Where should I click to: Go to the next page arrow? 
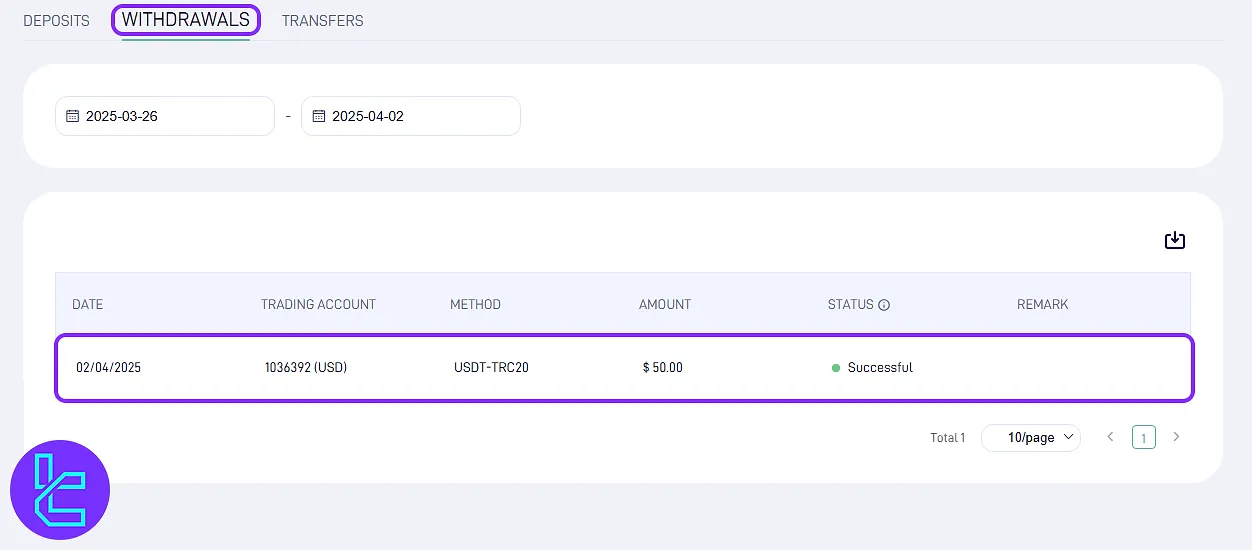pos(1176,437)
